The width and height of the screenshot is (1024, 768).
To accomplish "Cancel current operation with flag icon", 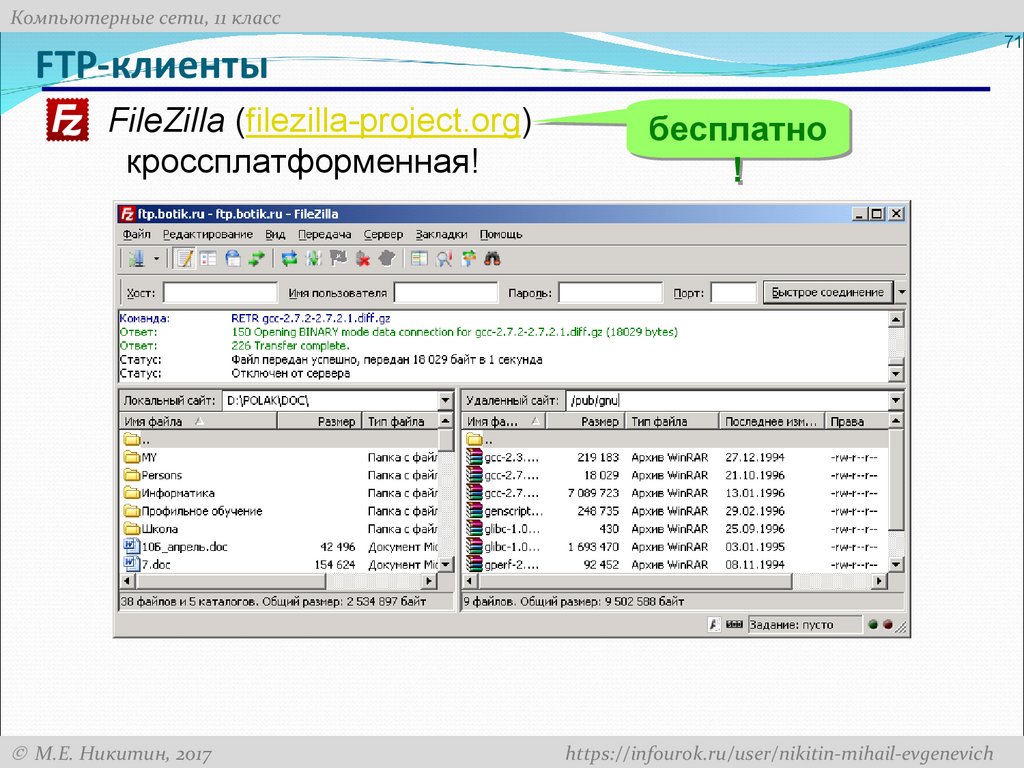I will tap(338, 259).
